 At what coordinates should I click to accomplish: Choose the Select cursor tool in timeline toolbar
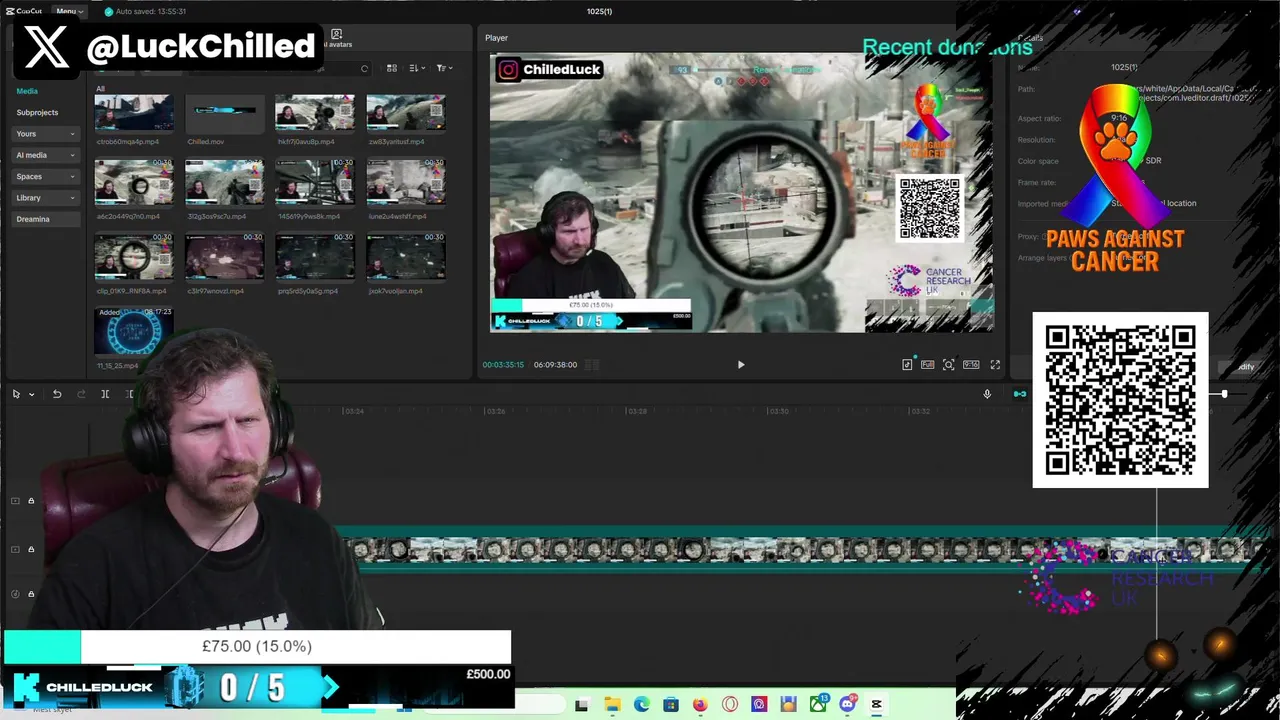pos(16,394)
